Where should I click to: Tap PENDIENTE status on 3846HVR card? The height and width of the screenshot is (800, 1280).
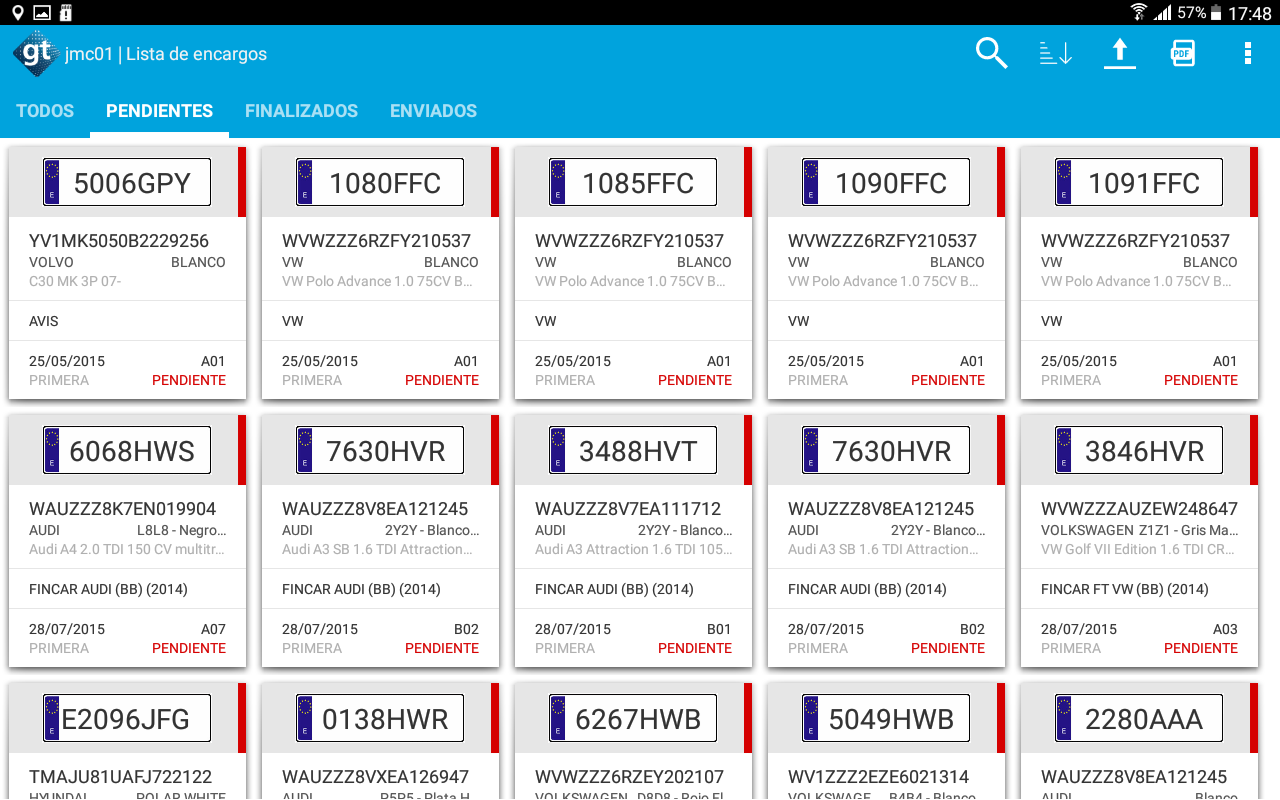(x=1201, y=648)
